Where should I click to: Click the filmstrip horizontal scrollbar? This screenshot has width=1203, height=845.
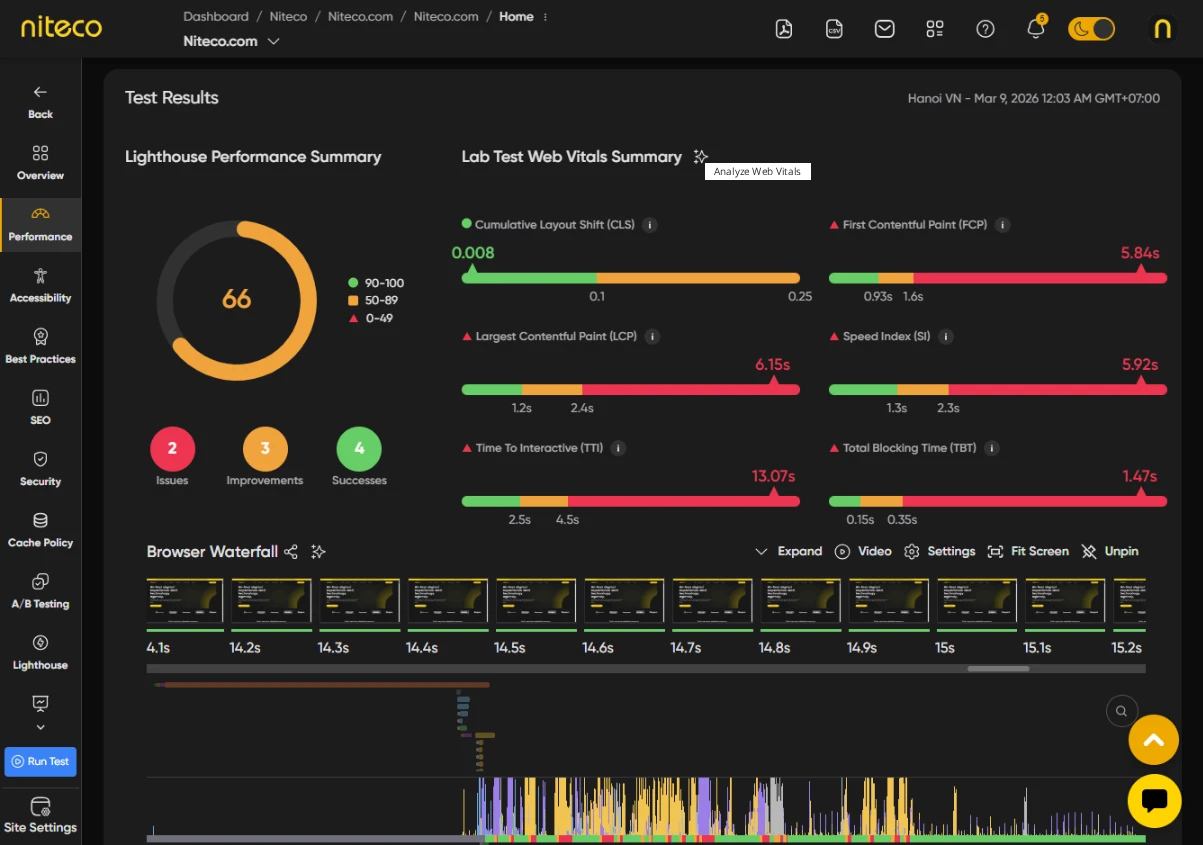tap(998, 669)
